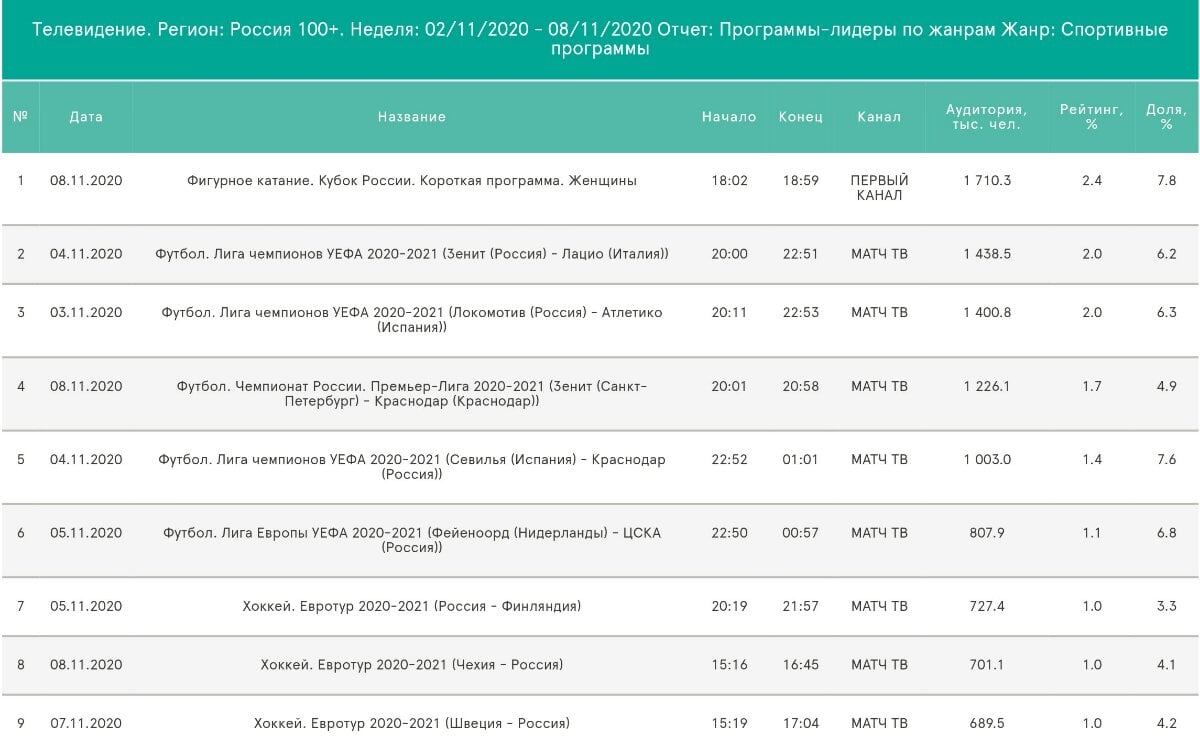Viewport: 1200px width, 749px height.
Task: Click end time 18:59
Action: (x=801, y=181)
